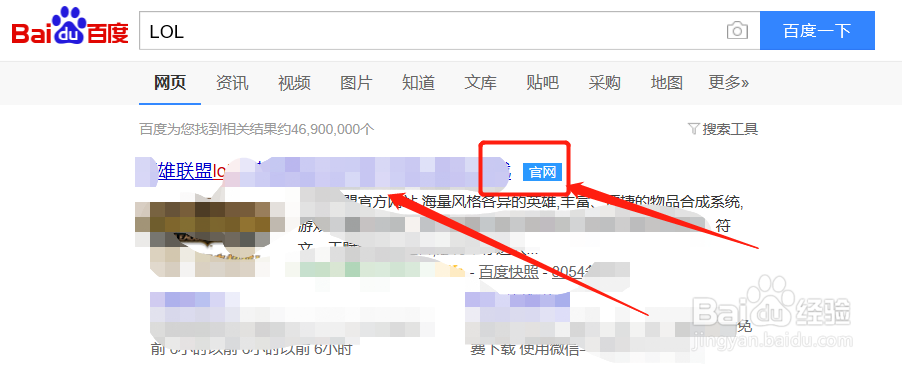Click the 百度为您找到相关结果约46,900,000个 text

(x=257, y=129)
